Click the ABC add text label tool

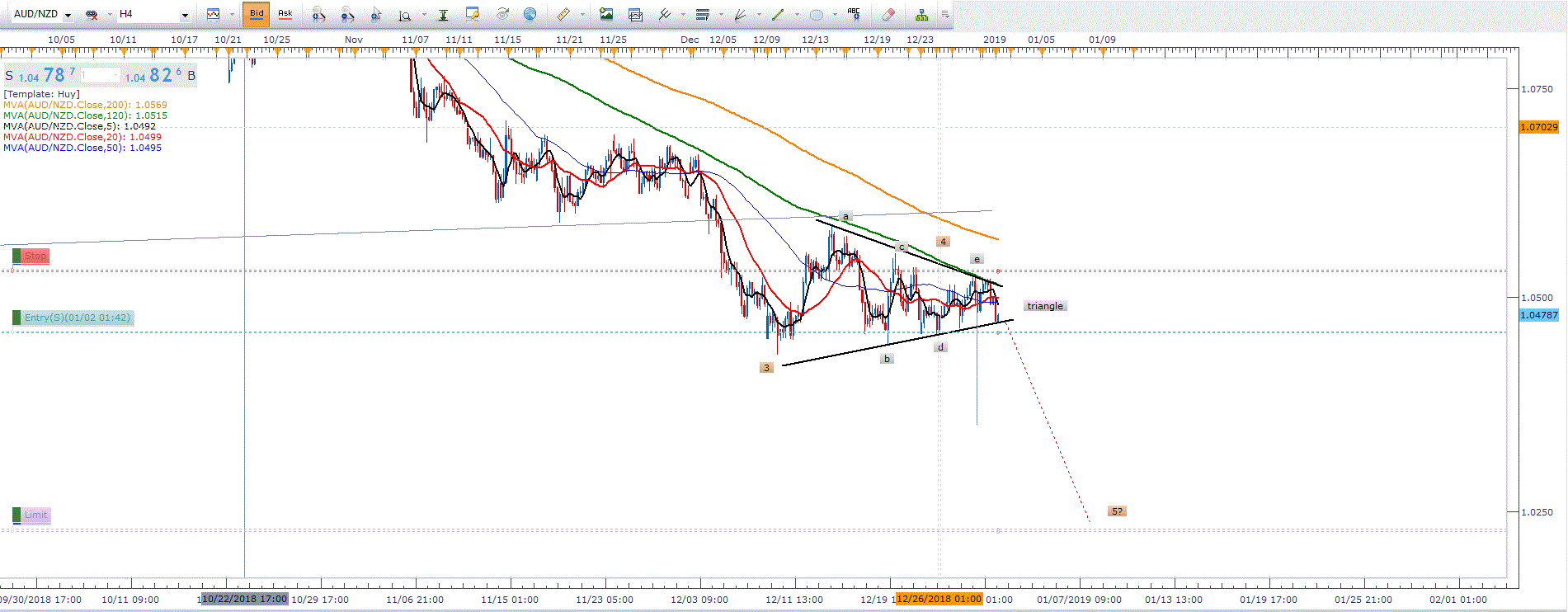click(854, 14)
